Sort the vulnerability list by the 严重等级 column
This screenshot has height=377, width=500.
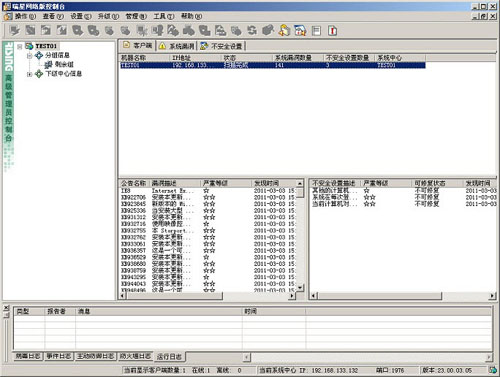tap(225, 183)
